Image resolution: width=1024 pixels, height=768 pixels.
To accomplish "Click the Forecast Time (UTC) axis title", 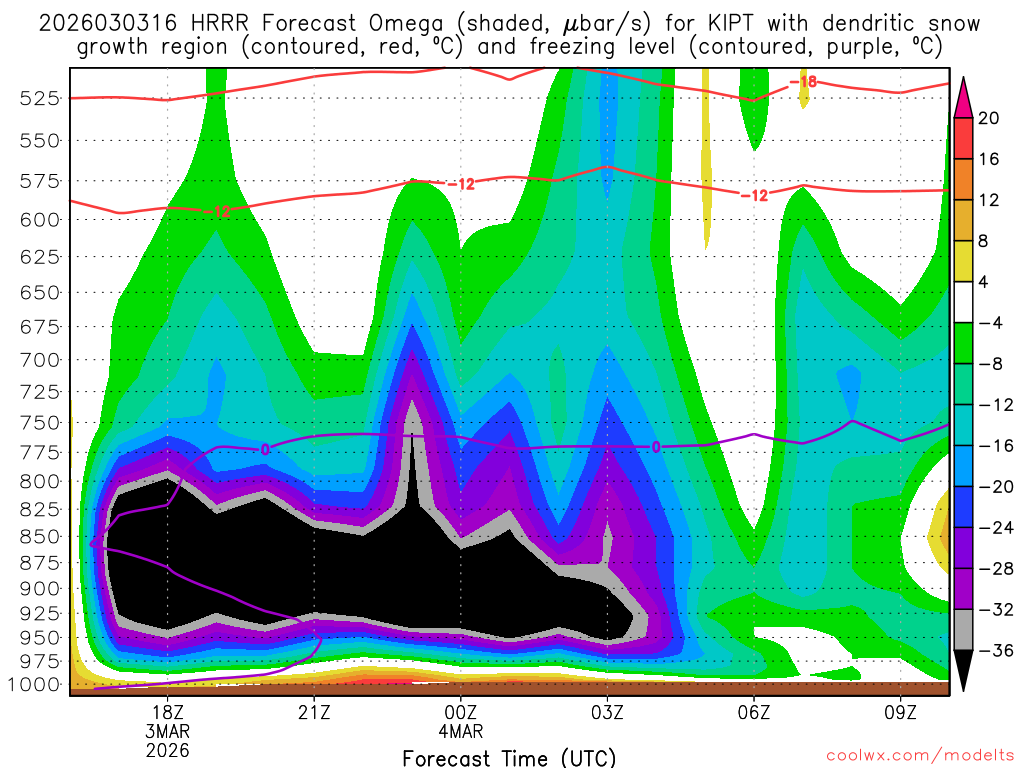I will pos(509,758).
